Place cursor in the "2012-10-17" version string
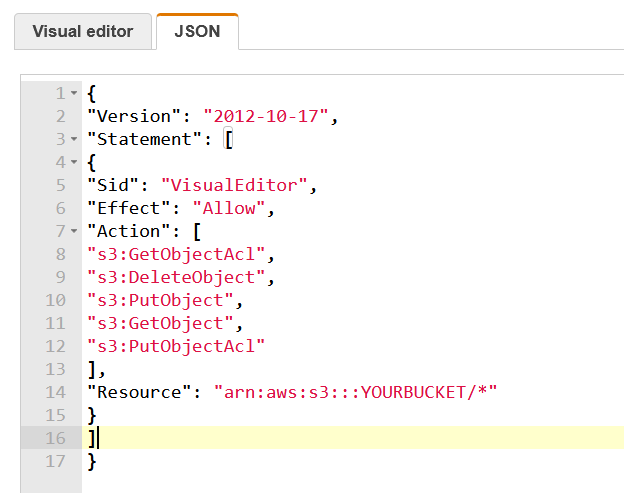Image resolution: width=624 pixels, height=493 pixels. [x=266, y=116]
